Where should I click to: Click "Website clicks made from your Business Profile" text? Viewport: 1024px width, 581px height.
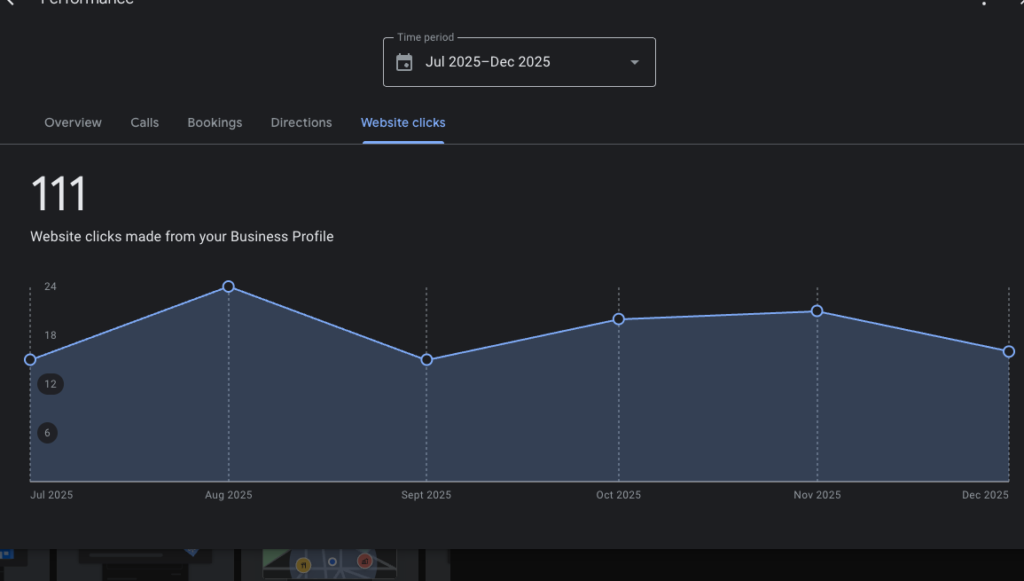(x=182, y=236)
